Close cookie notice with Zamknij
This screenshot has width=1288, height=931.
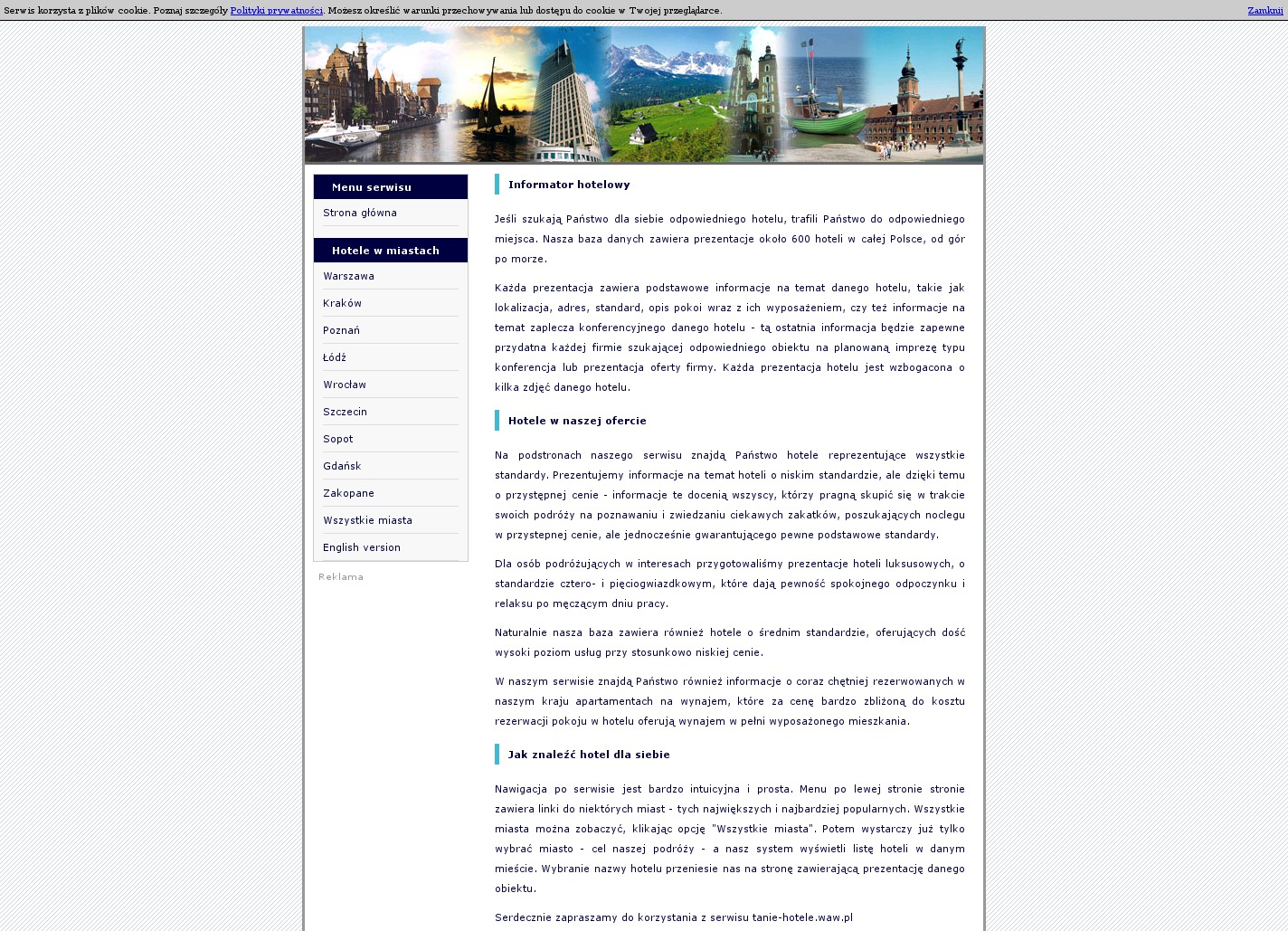click(x=1264, y=11)
